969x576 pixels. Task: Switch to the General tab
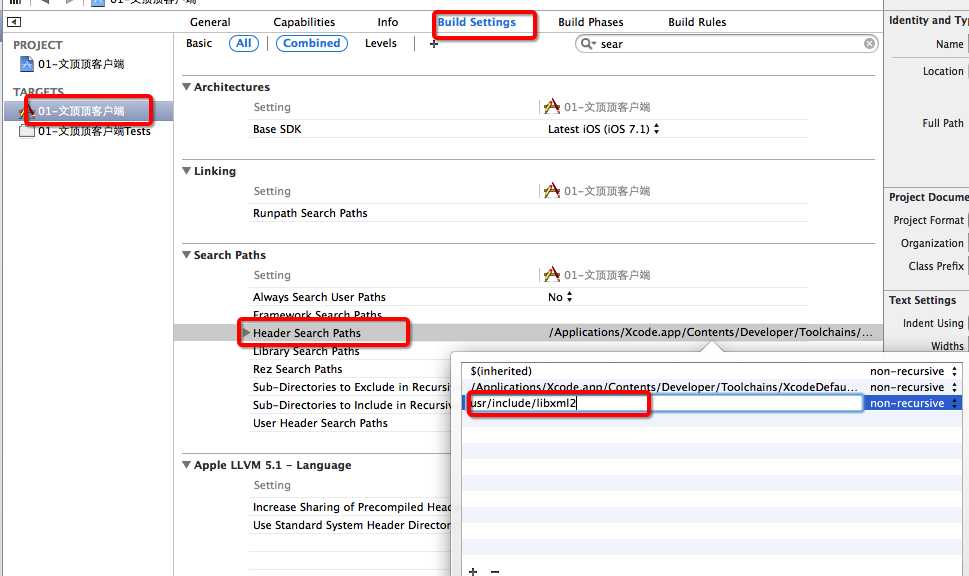(x=210, y=22)
